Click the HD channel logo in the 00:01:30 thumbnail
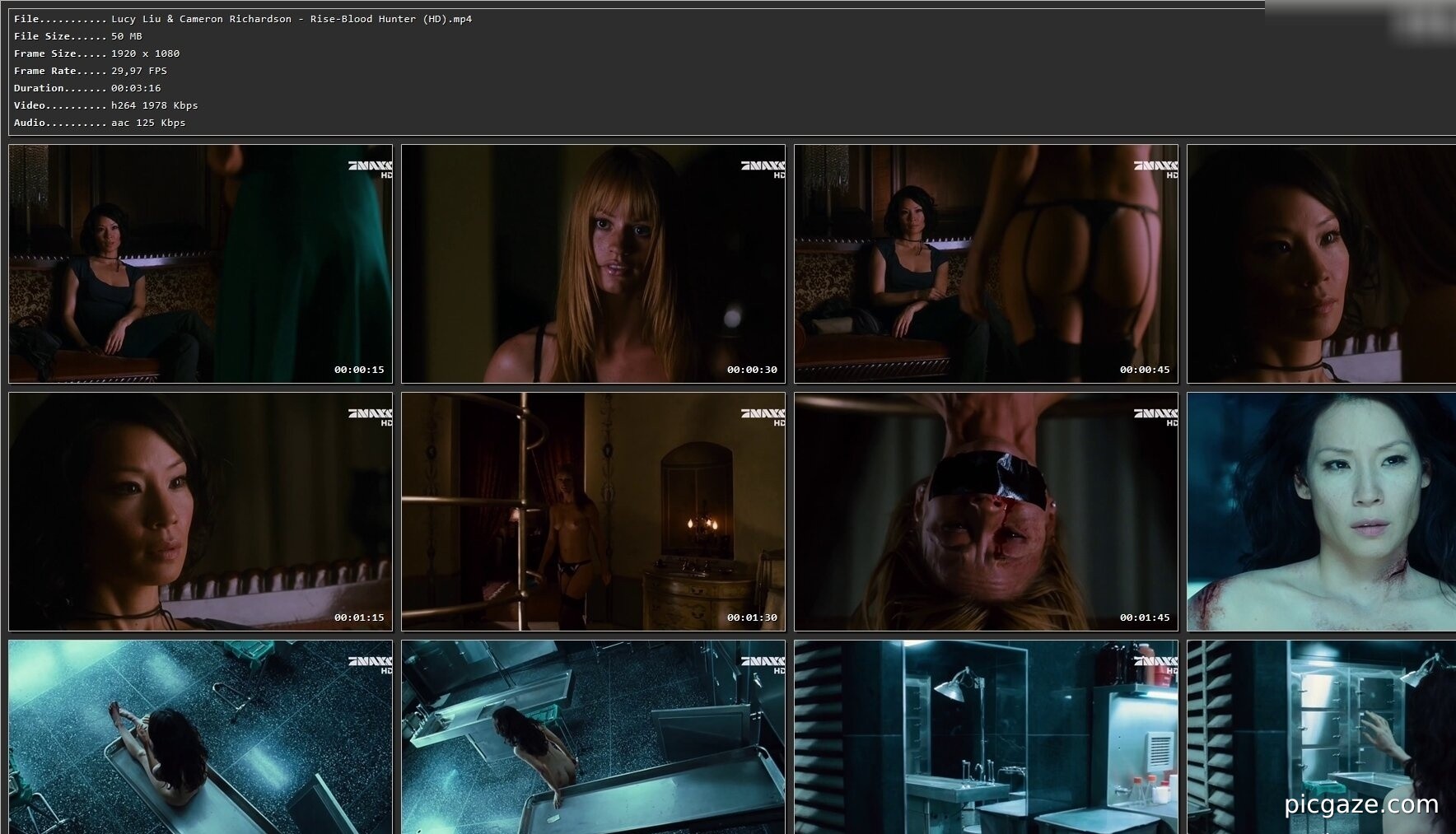Viewport: 1456px width, 834px height. click(763, 417)
